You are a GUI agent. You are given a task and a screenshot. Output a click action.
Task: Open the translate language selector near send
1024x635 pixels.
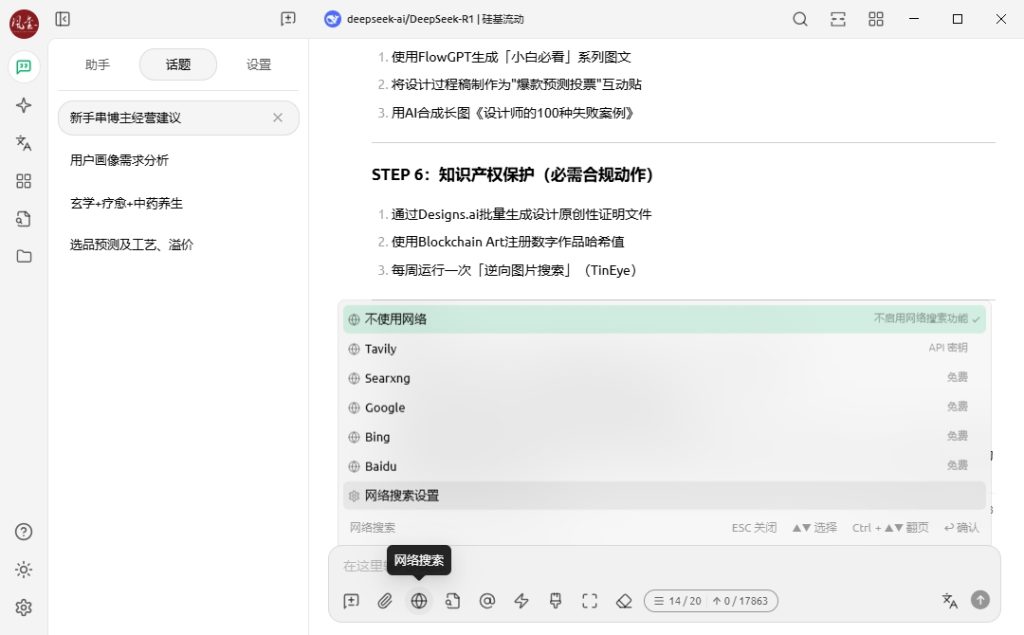click(949, 601)
